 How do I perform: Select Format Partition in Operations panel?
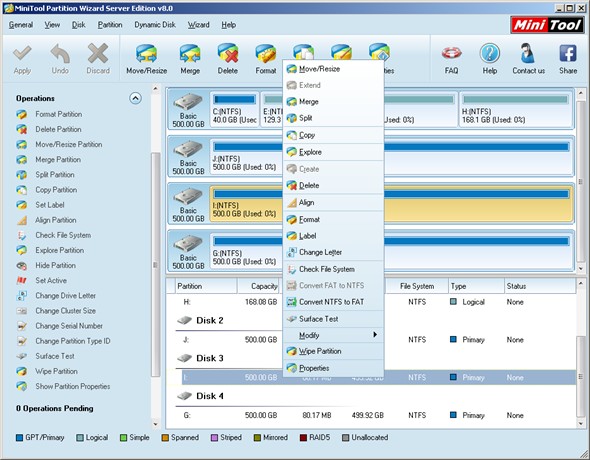pyautogui.click(x=59, y=114)
